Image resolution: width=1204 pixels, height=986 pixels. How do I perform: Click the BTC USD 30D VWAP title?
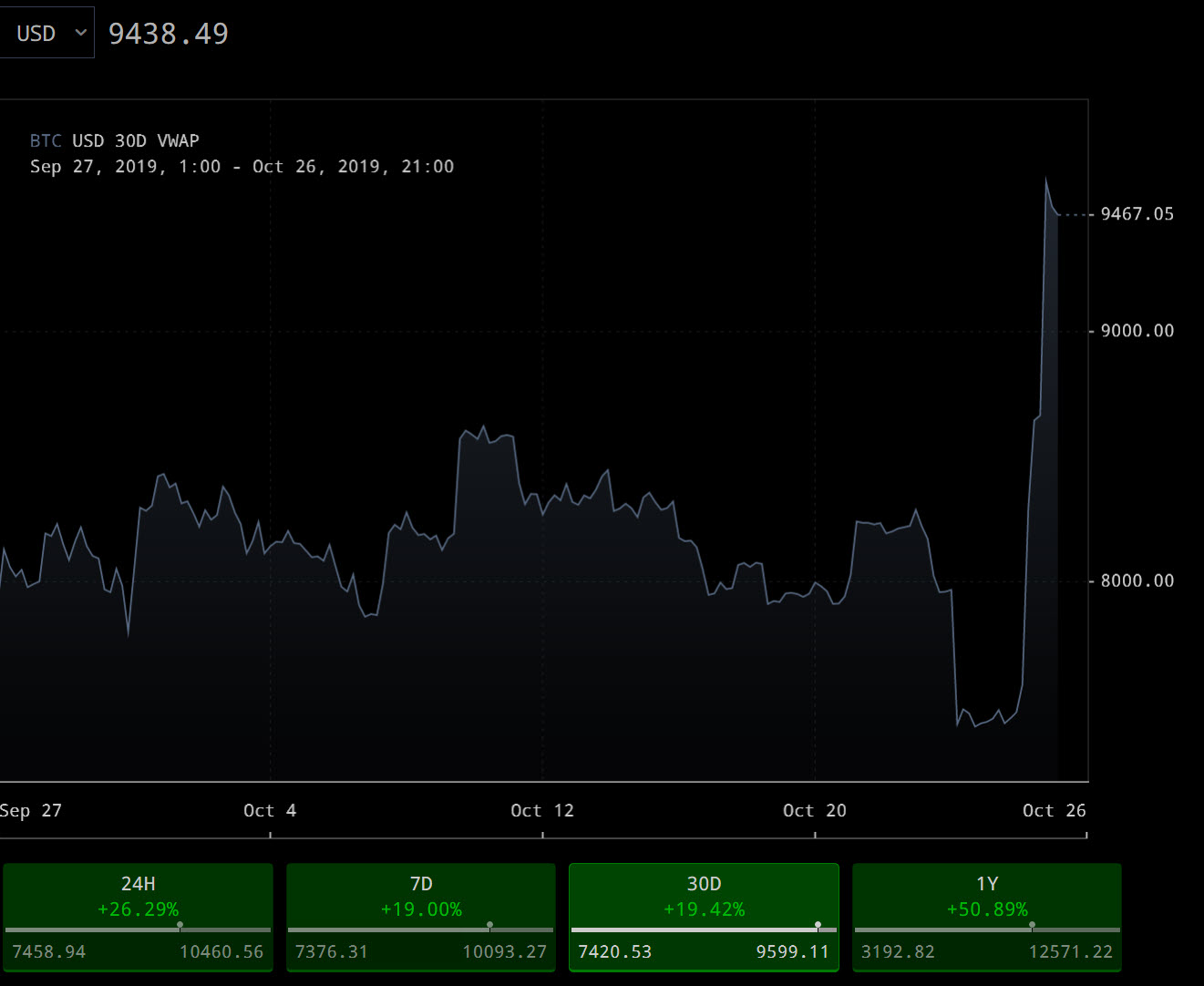pyautogui.click(x=114, y=141)
